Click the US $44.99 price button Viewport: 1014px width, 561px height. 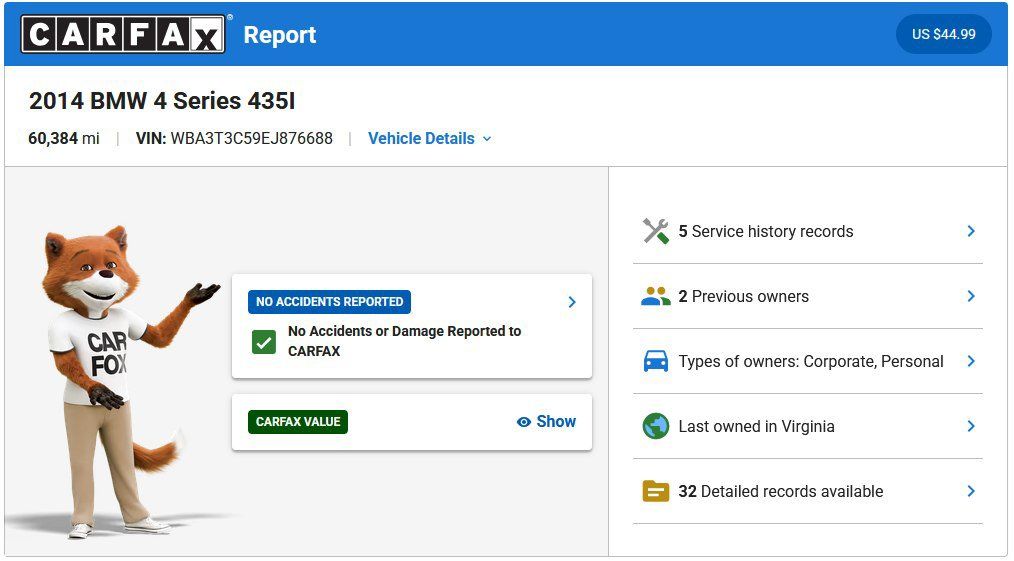944,34
